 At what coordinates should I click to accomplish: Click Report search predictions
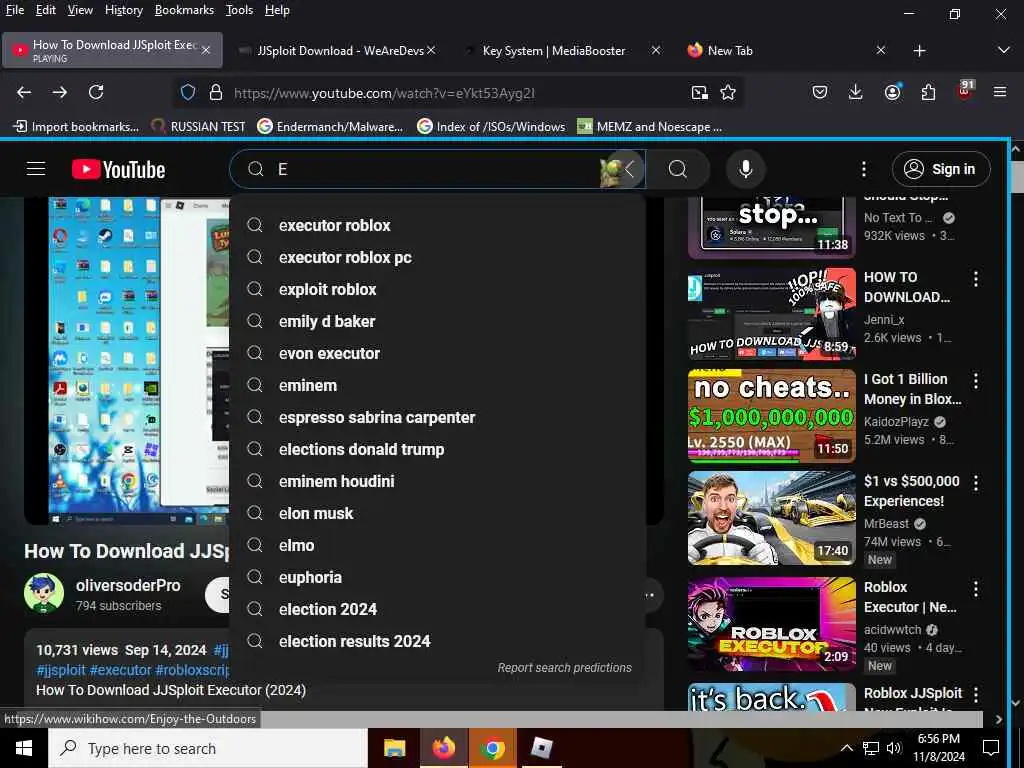[x=564, y=667]
